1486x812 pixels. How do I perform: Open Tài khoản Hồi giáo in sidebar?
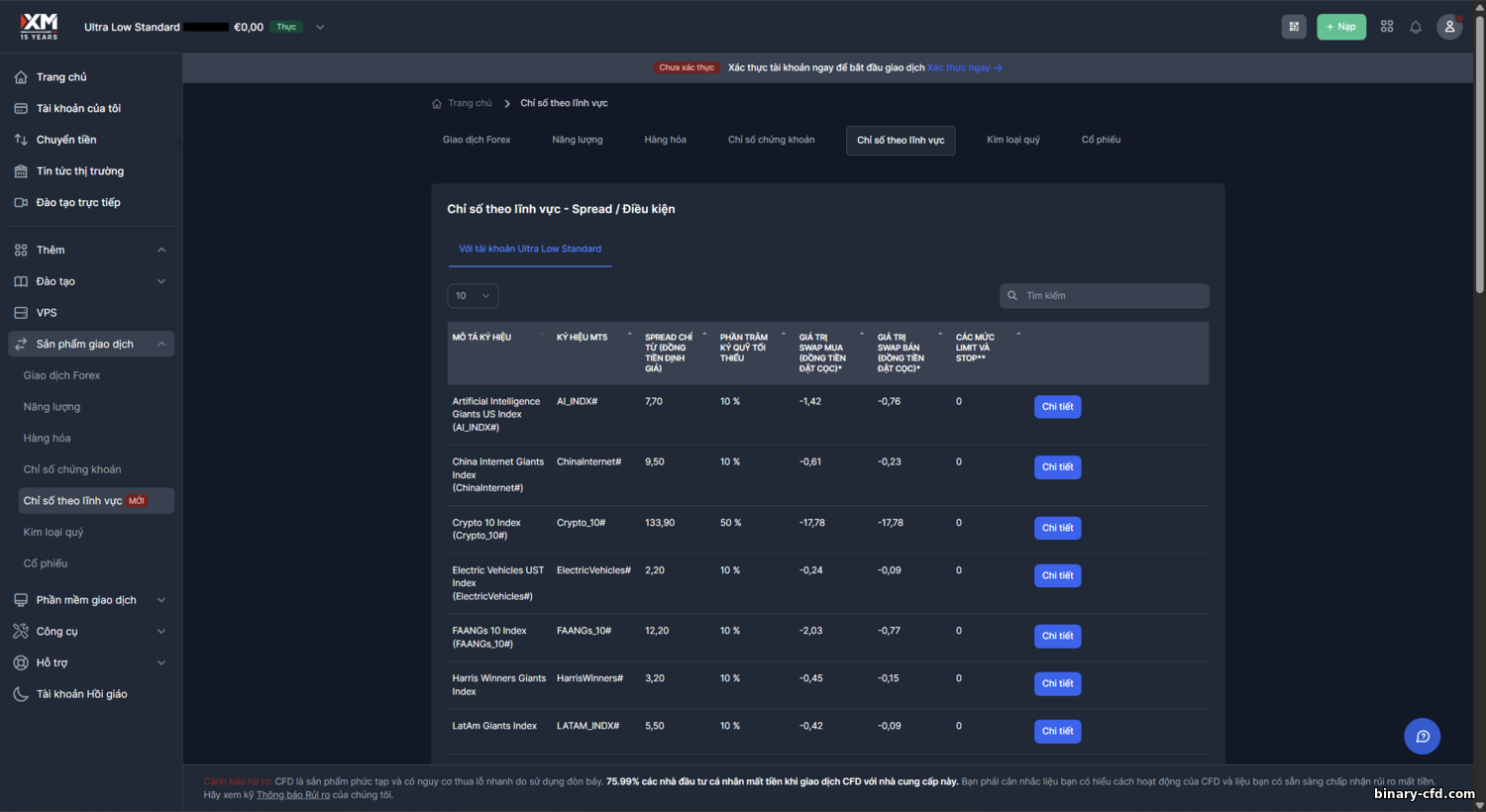pos(81,694)
